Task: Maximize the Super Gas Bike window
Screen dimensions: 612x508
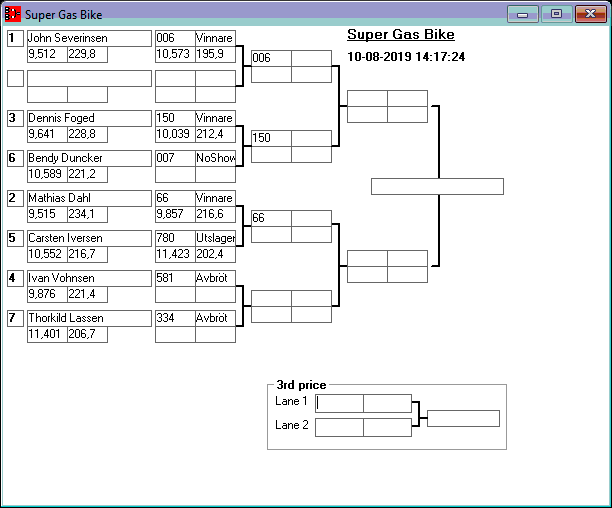Action: [x=556, y=14]
